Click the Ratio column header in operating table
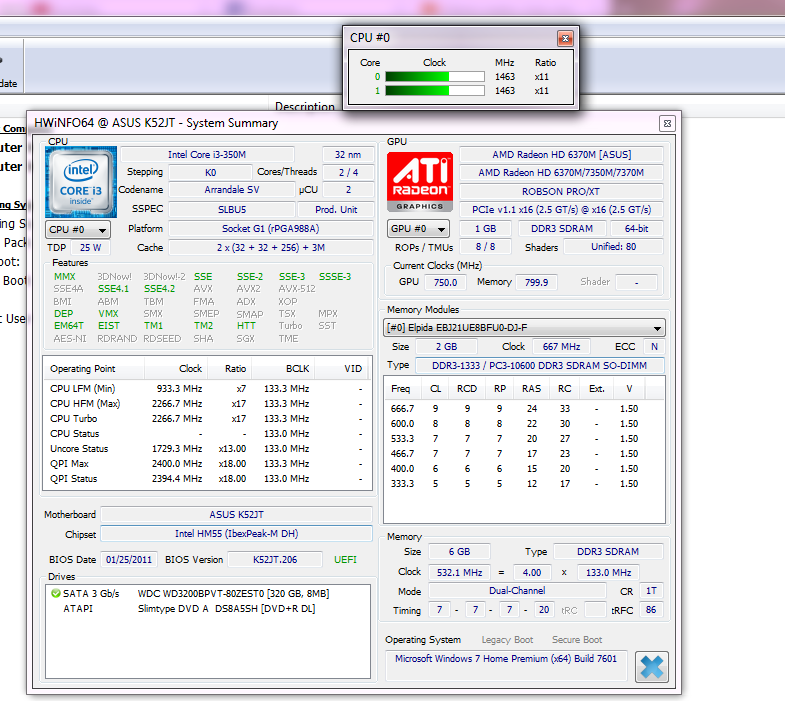 (x=229, y=369)
